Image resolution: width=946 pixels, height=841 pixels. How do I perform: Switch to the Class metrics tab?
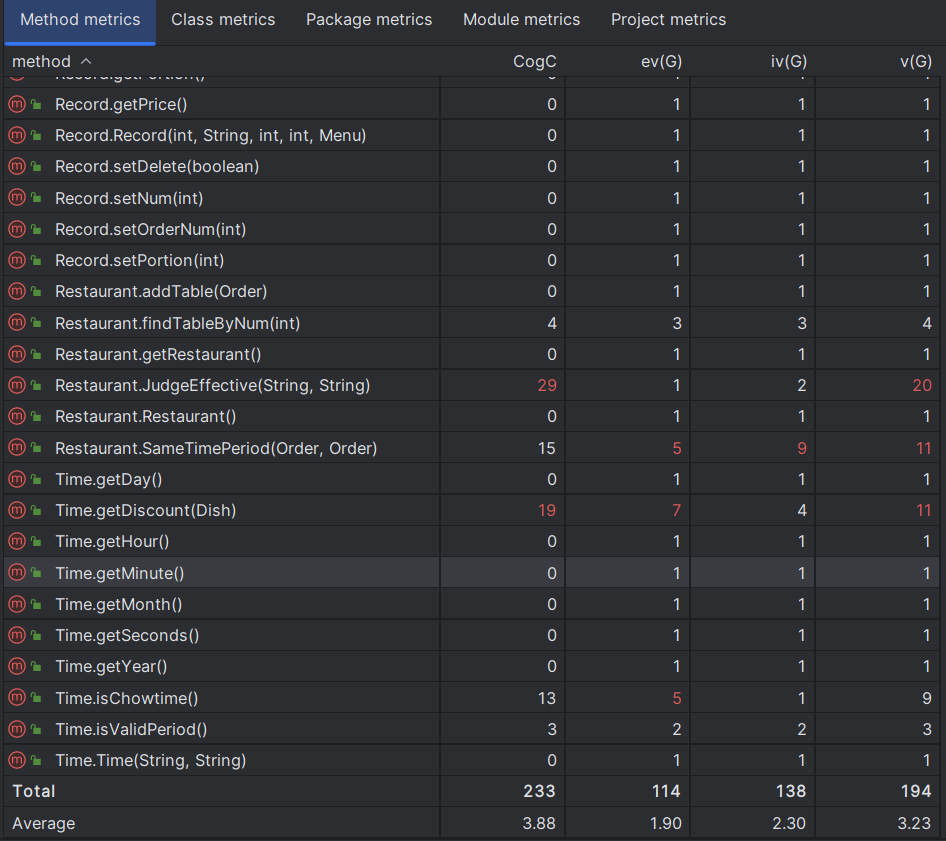click(223, 20)
